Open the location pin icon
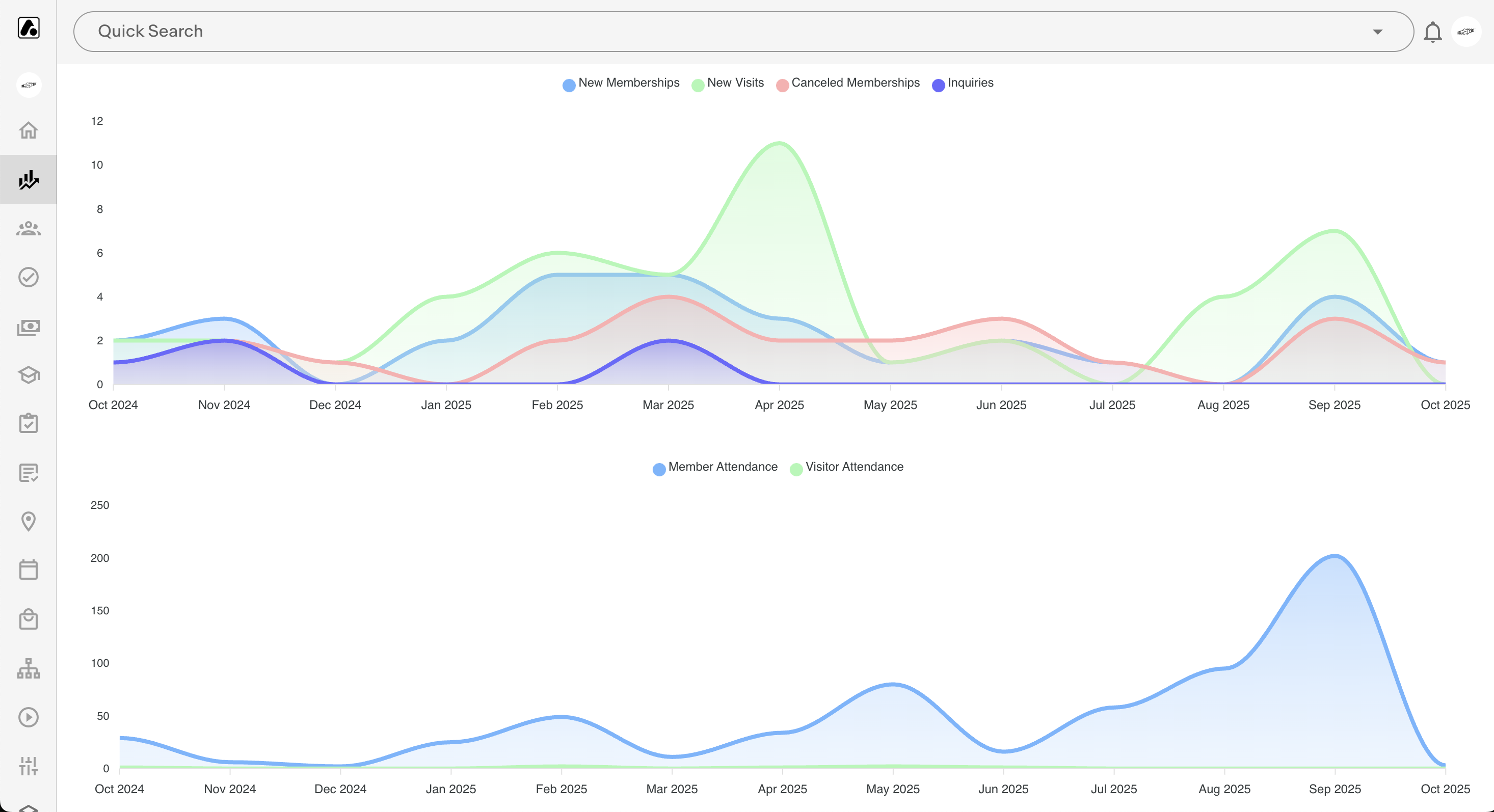 point(28,521)
